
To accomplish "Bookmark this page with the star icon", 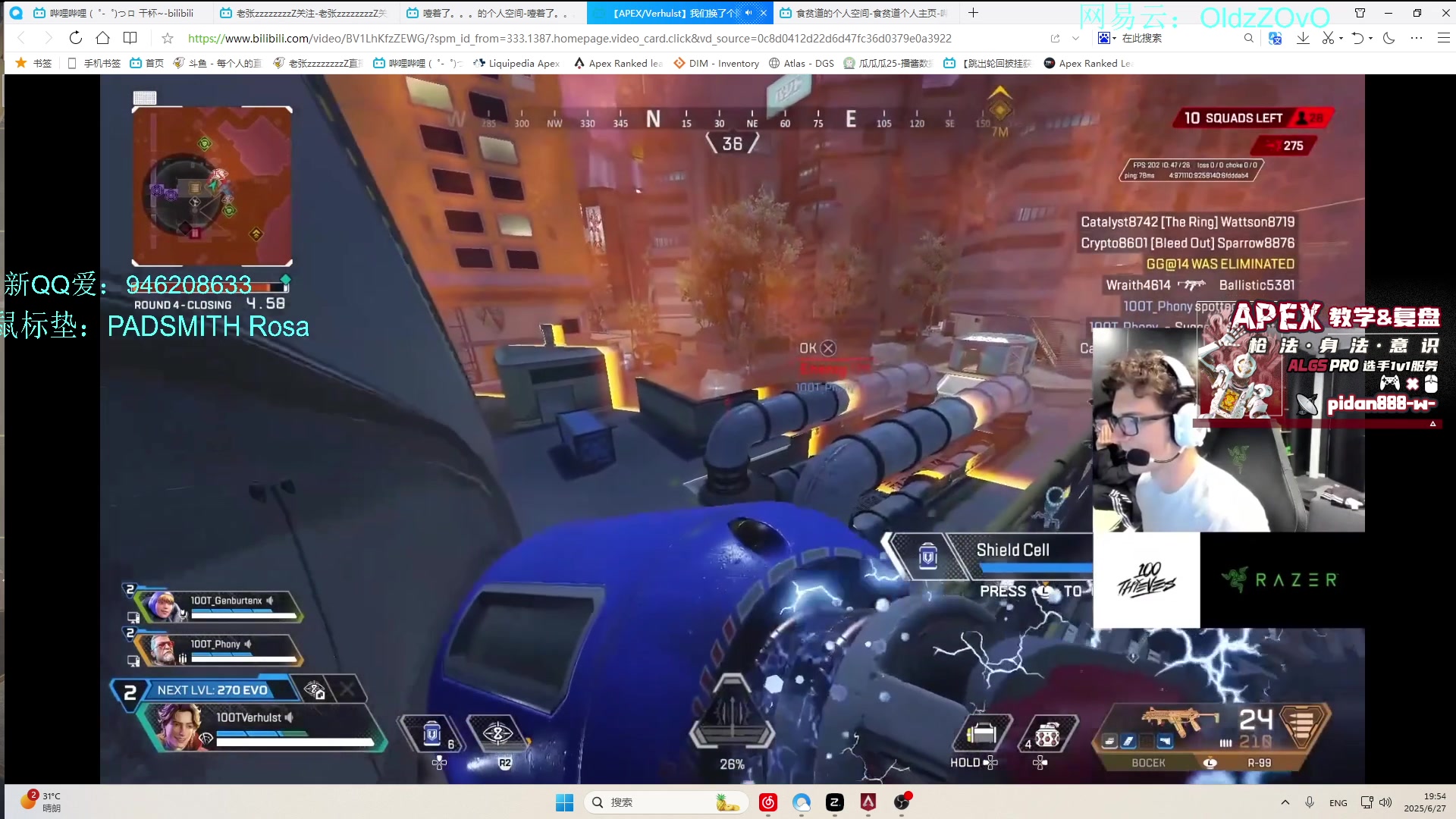I will tap(168, 38).
